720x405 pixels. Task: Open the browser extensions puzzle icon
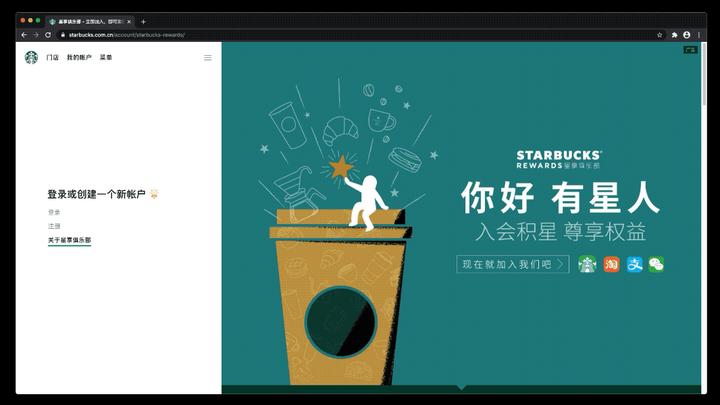(674, 35)
